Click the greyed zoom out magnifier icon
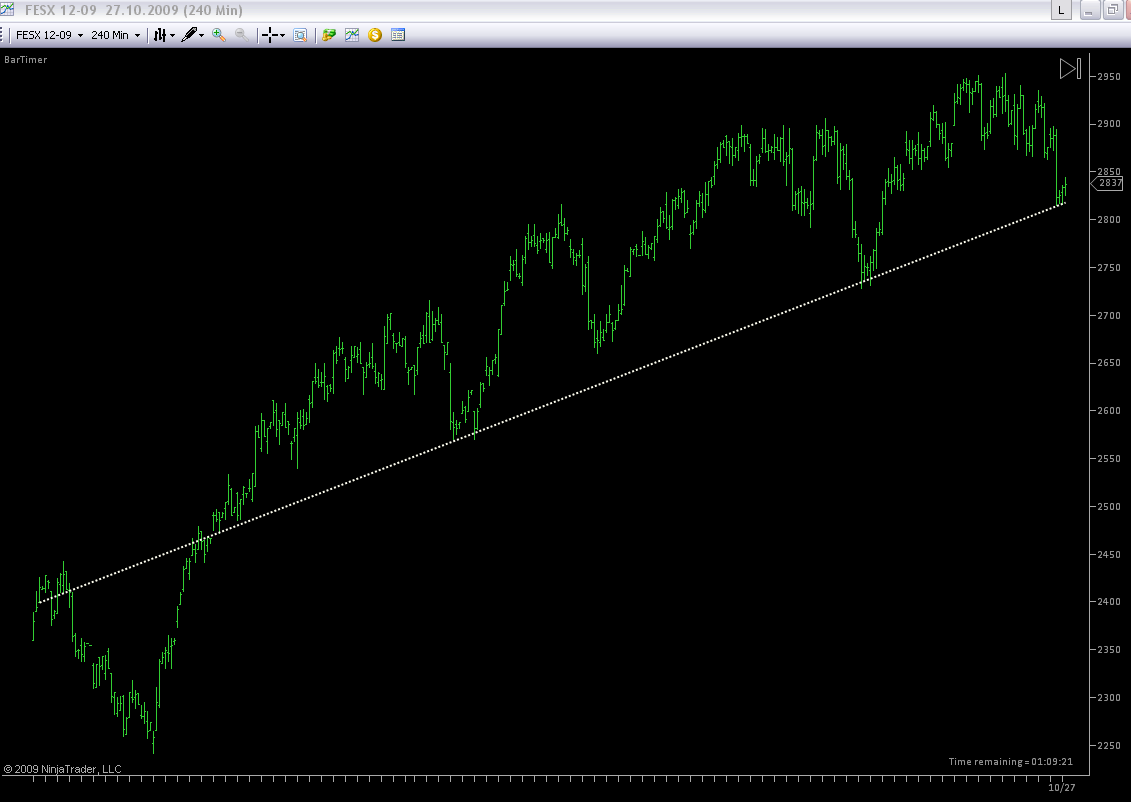Image resolution: width=1131 pixels, height=802 pixels. point(242,35)
